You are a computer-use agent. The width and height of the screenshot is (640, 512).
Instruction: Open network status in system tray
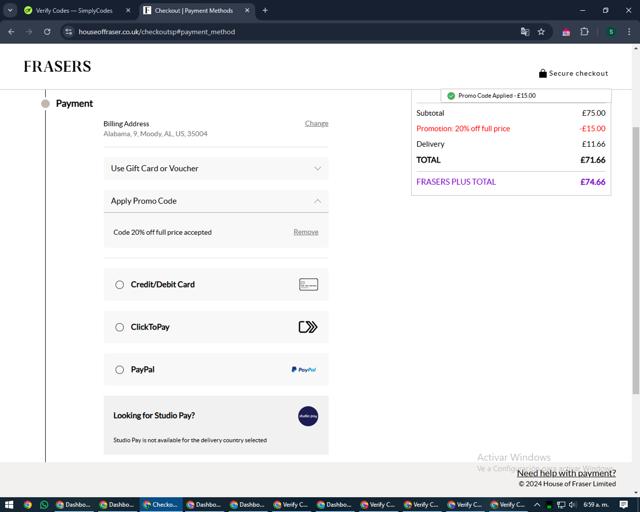(561, 505)
